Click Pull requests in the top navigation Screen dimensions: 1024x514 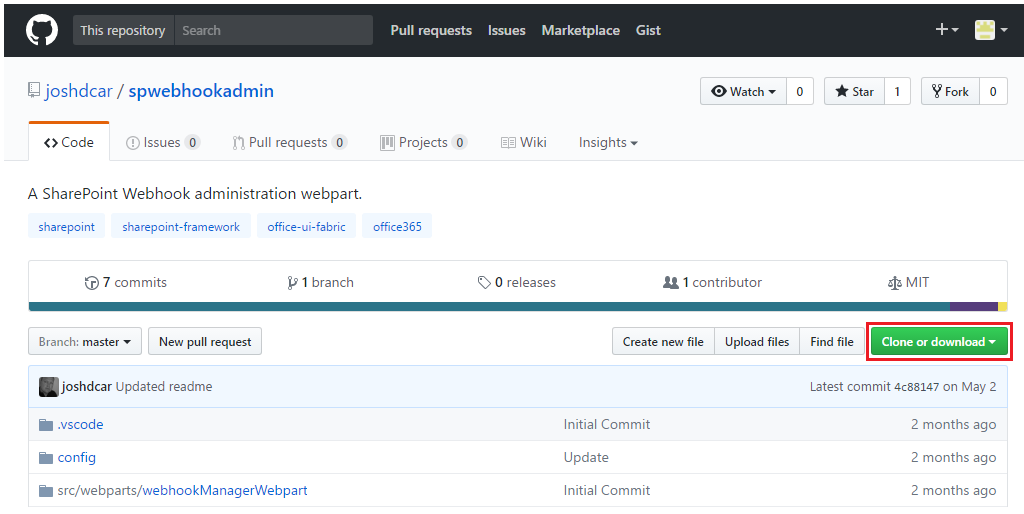coord(431,30)
